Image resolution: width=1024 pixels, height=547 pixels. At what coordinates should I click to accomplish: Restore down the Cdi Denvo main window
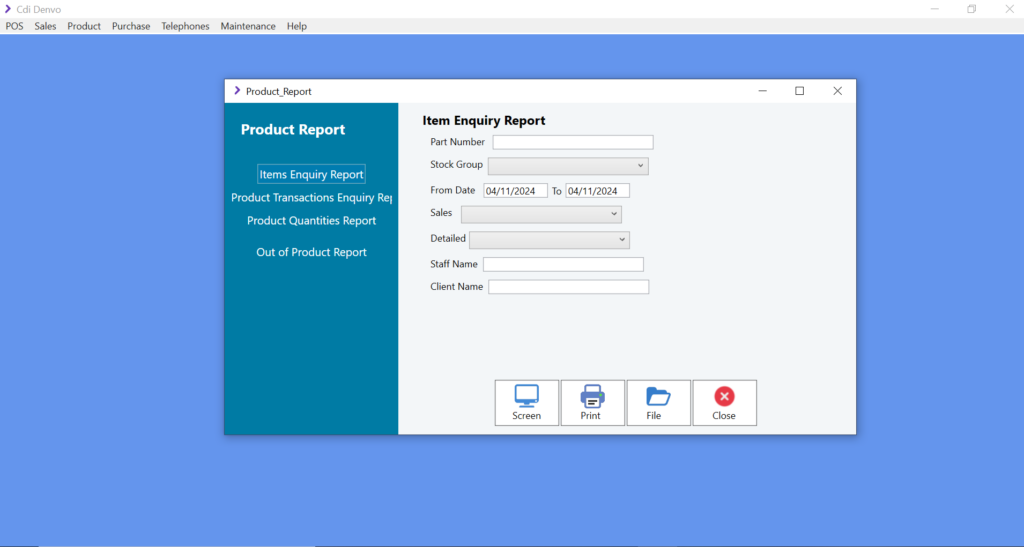[971, 9]
